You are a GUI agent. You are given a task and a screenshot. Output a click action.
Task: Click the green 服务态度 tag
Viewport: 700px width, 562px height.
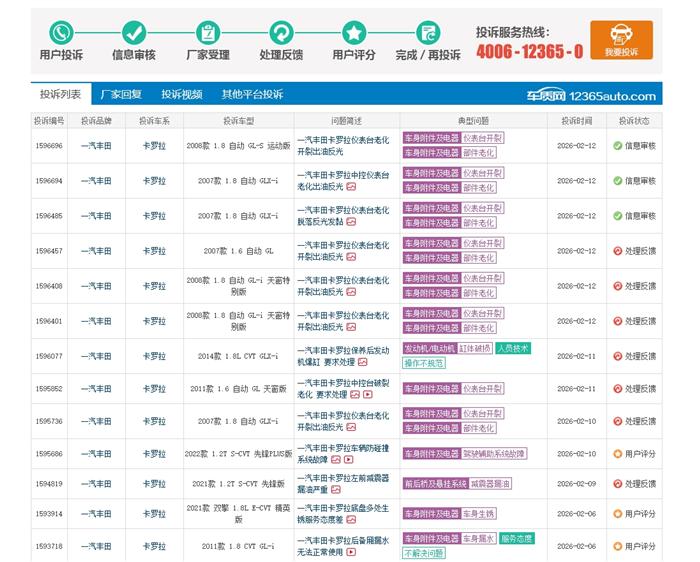click(517, 538)
